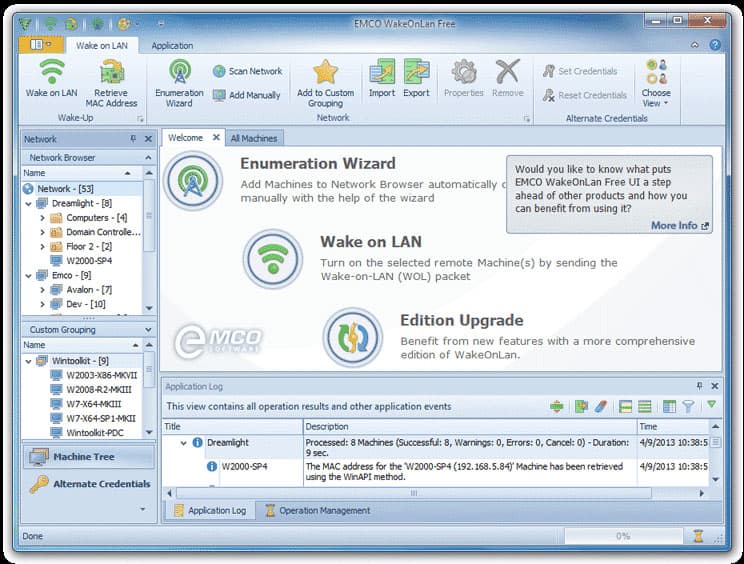Image resolution: width=744 pixels, height=564 pixels.
Task: Expand the Dev - [10] node
Action: click(42, 304)
